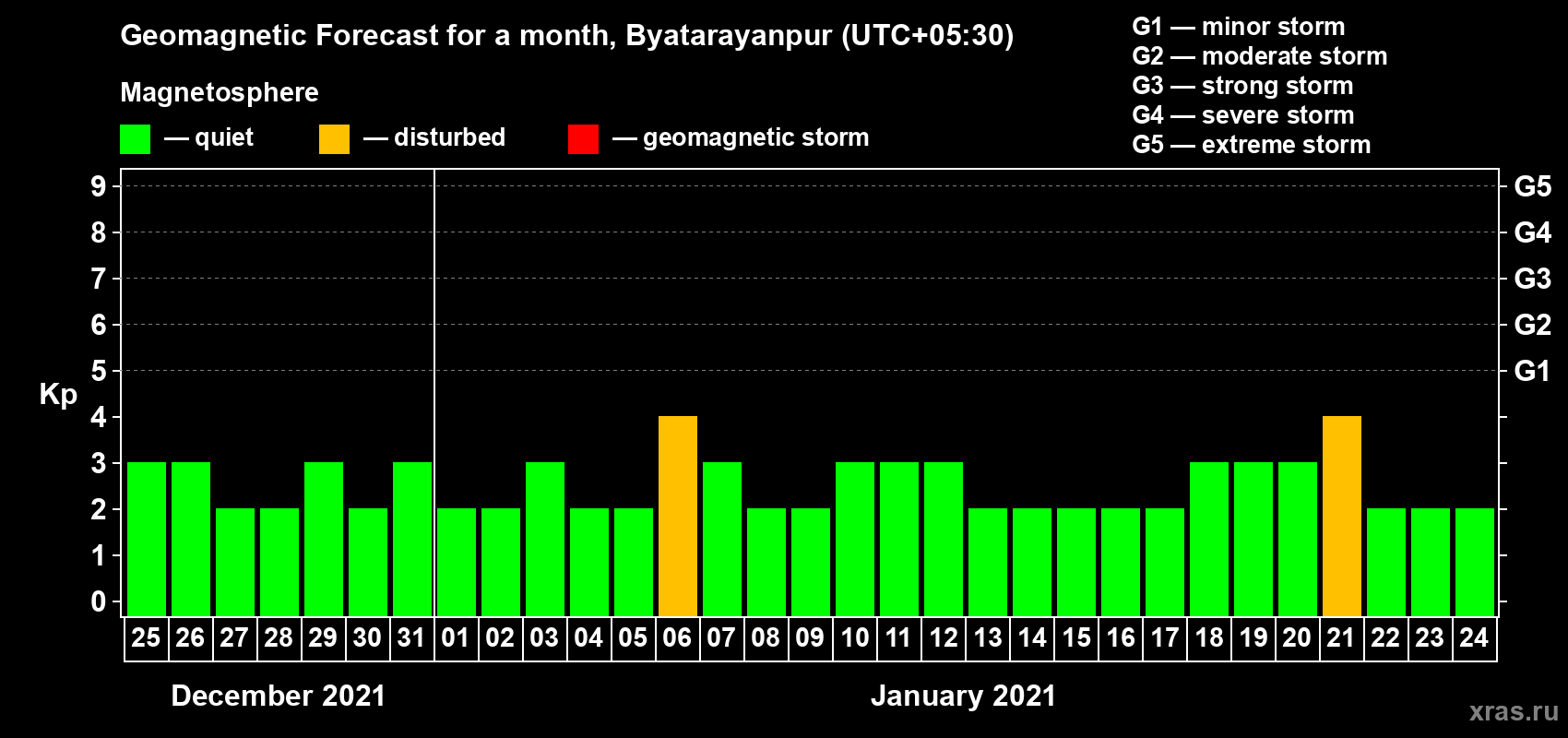
Task: Click the date label 11
Action: [x=898, y=638]
